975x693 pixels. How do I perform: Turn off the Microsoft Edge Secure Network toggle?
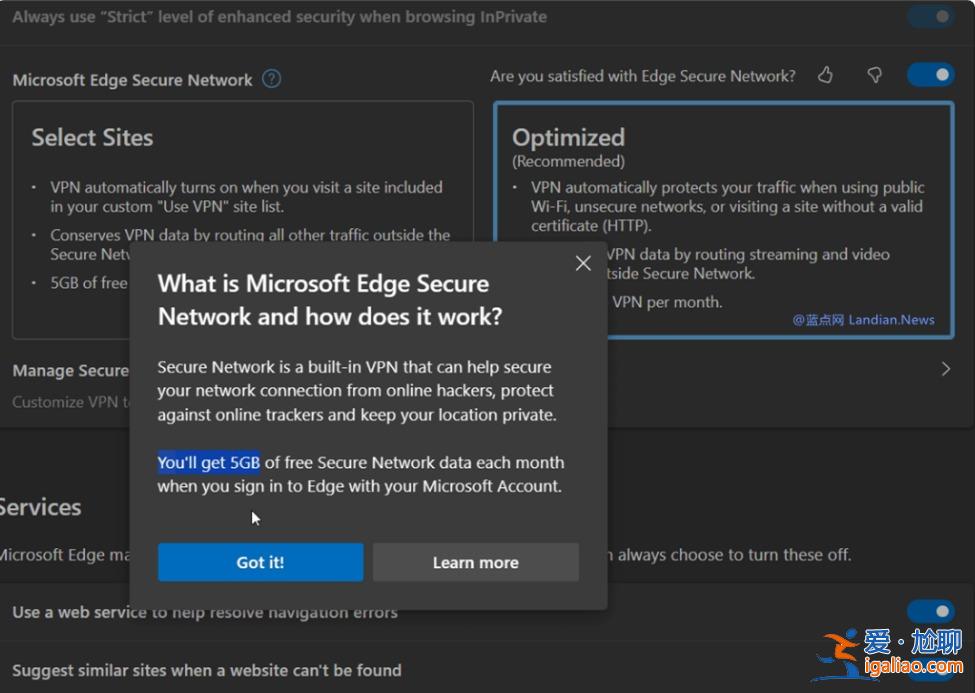click(x=930, y=74)
